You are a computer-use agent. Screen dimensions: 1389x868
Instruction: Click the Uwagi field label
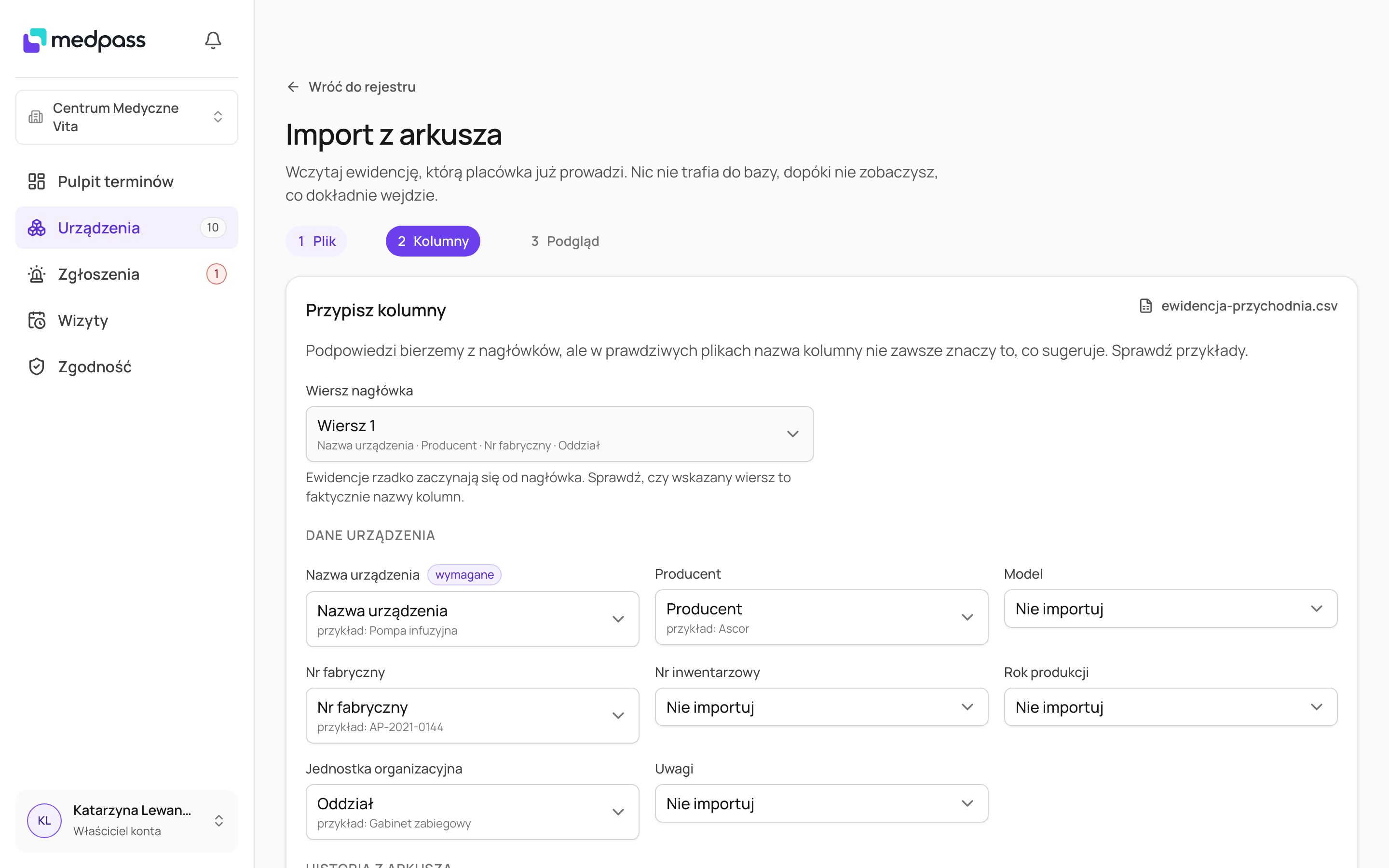click(x=674, y=769)
